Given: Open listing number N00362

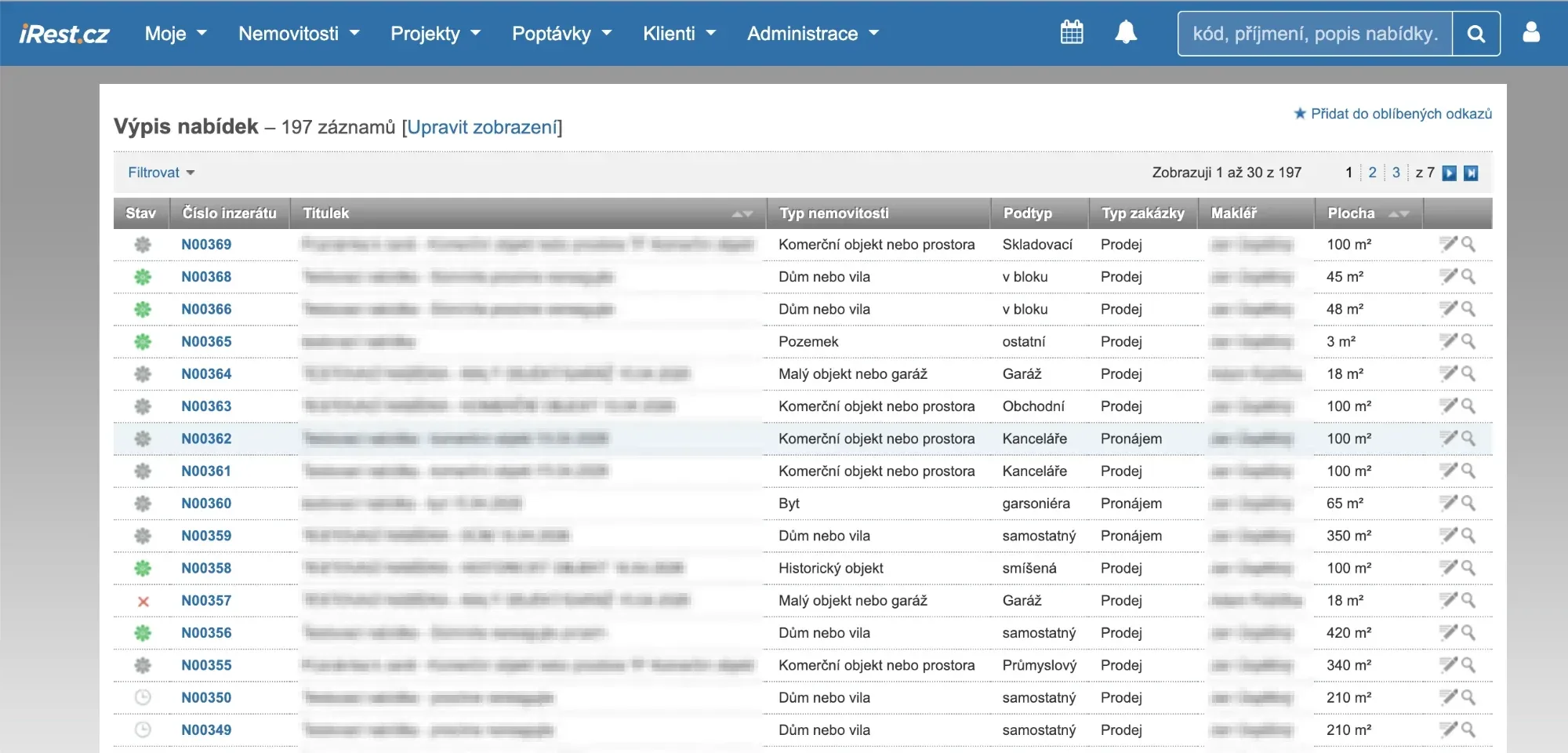Looking at the screenshot, I should coord(206,439).
